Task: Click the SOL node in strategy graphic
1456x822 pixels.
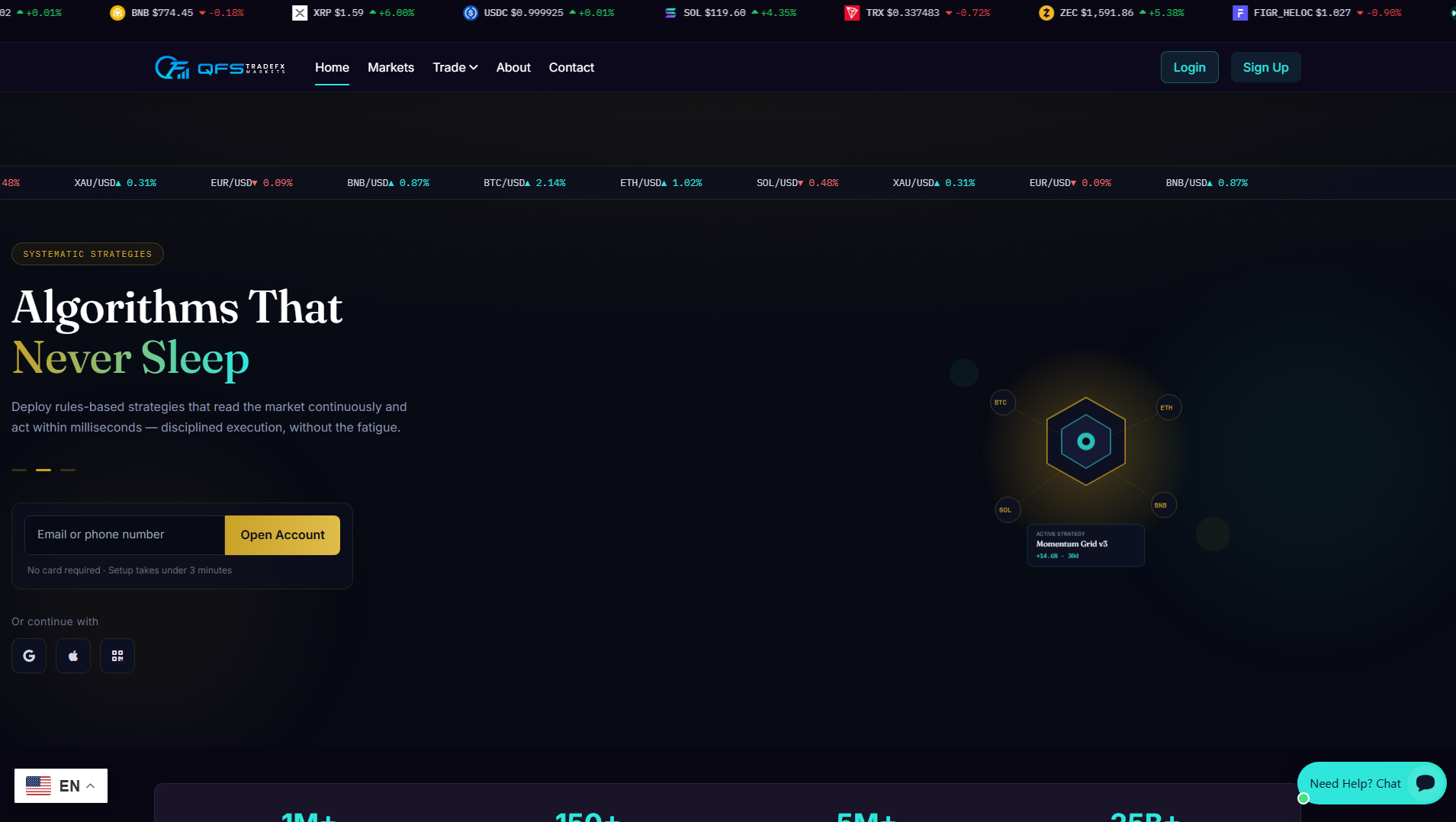Action: [x=1008, y=510]
